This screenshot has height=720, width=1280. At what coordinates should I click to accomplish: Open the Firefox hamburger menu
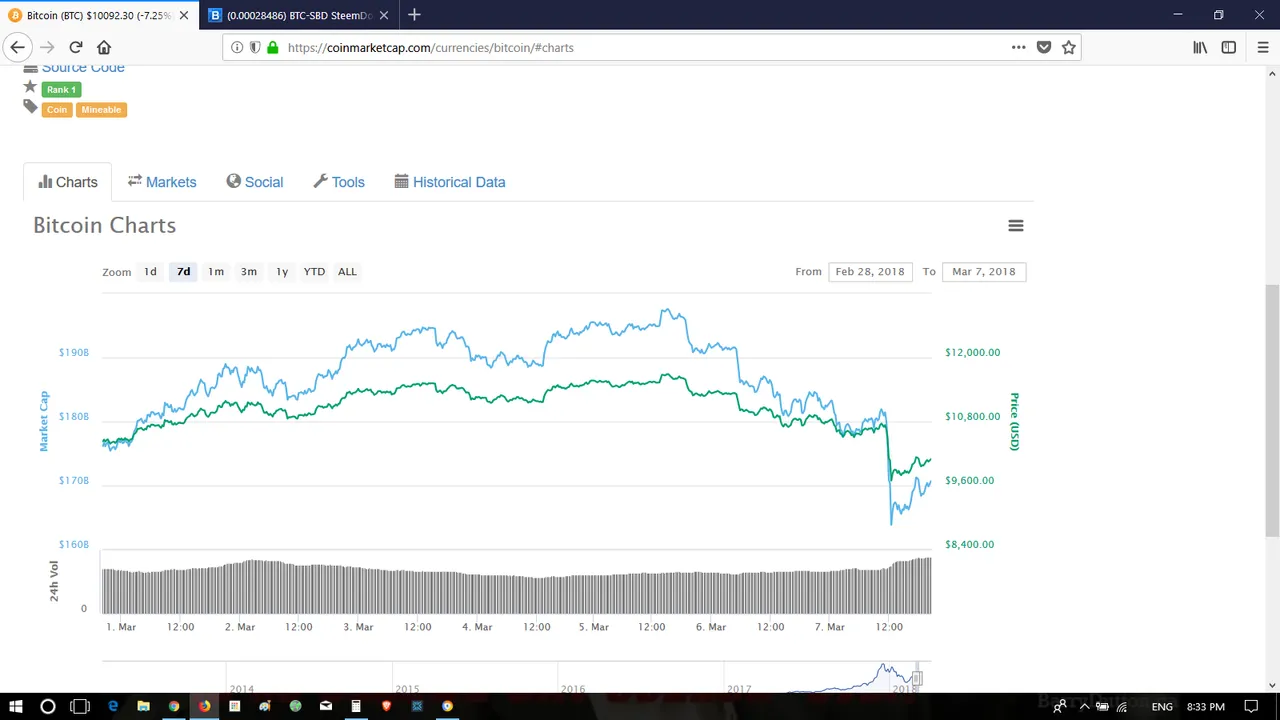[x=1263, y=47]
